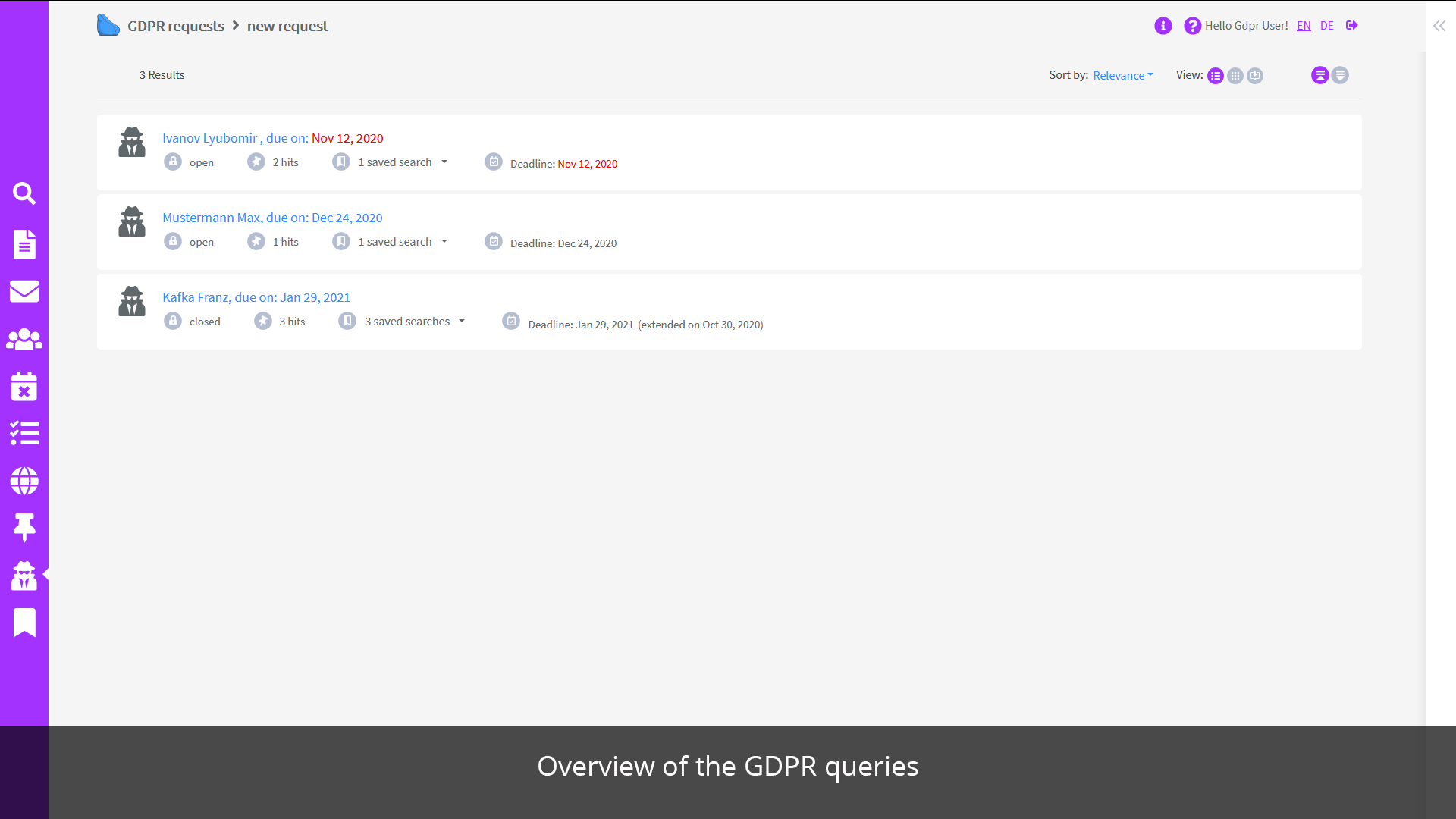Open the Ivanov Lyubomir request link
The image size is (1456, 819).
(273, 138)
